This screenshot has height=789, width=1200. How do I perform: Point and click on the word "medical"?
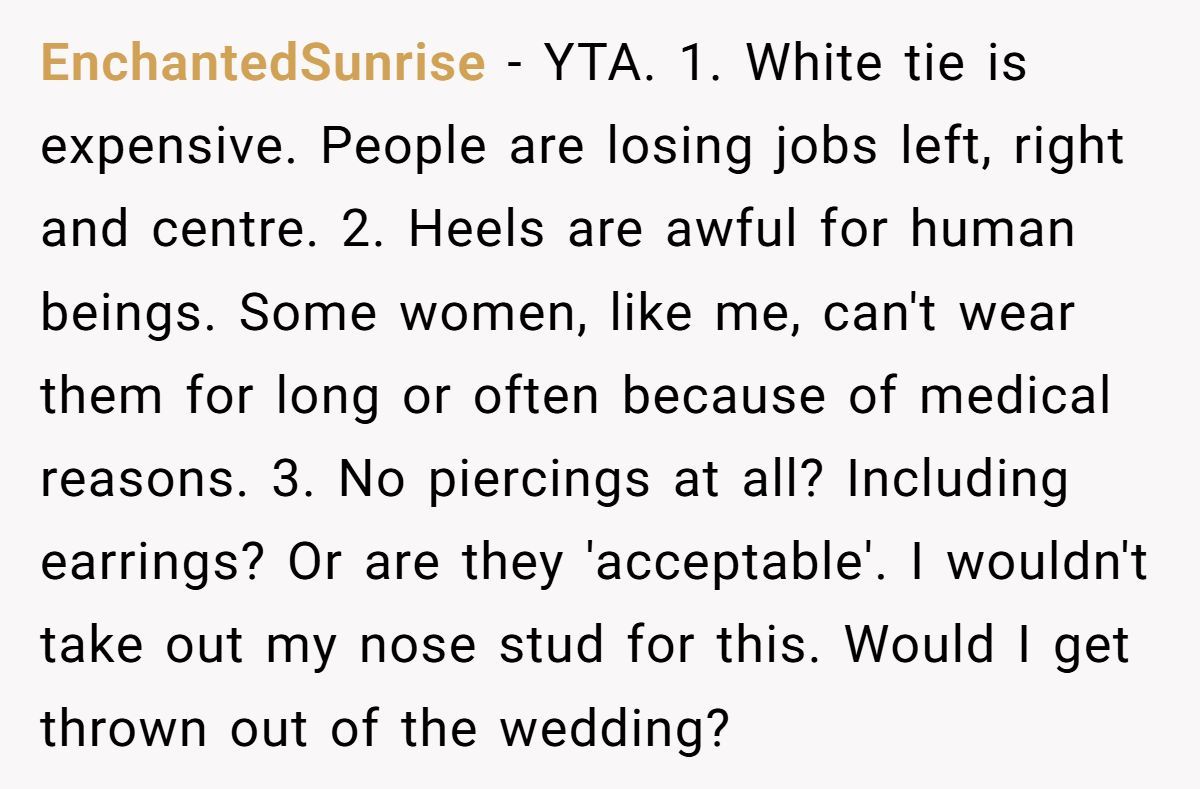pyautogui.click(x=1014, y=397)
